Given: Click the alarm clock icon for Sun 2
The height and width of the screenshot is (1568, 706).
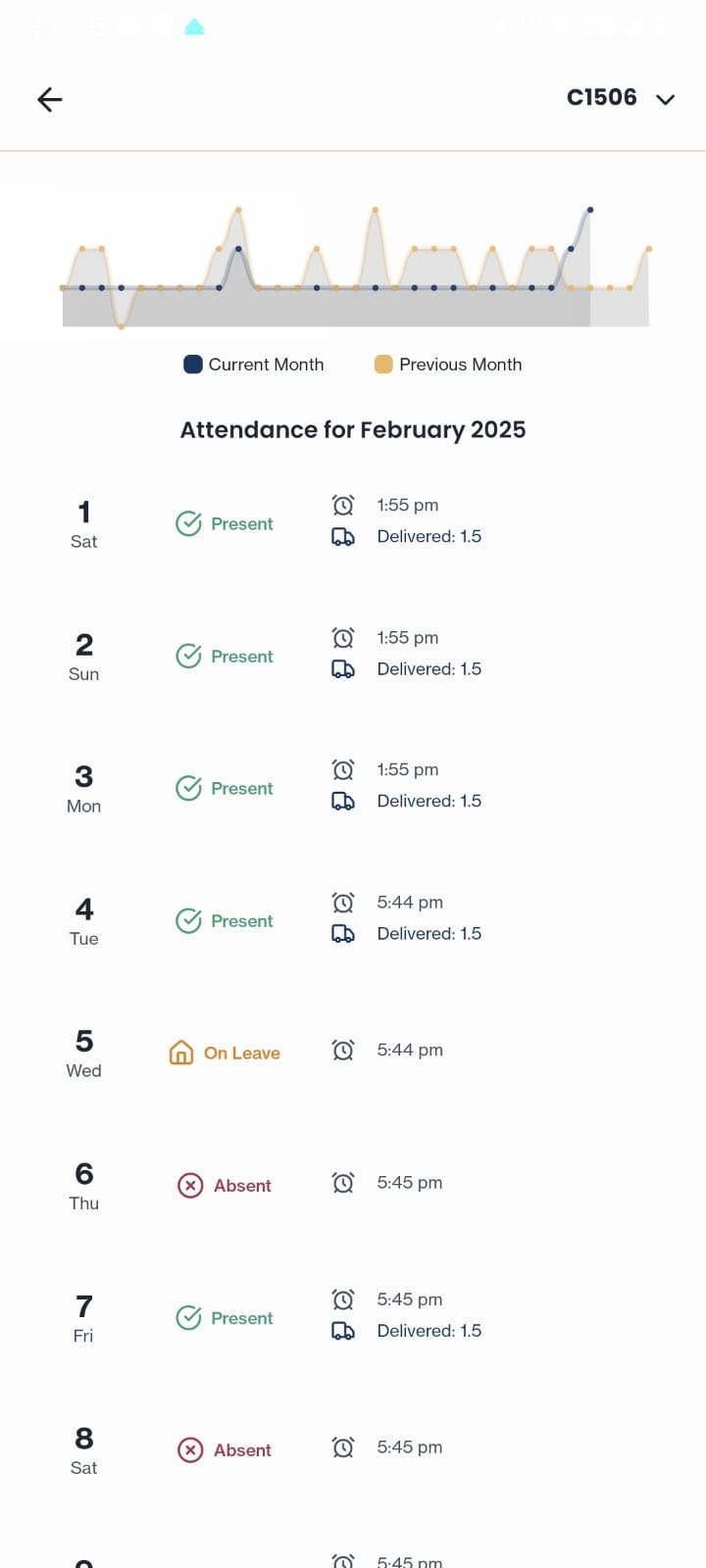Looking at the screenshot, I should coord(343,638).
